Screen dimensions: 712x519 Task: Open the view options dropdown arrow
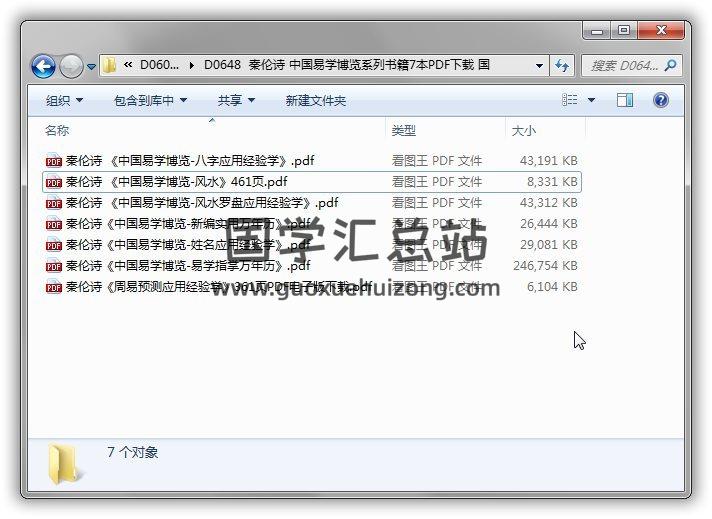pos(591,100)
